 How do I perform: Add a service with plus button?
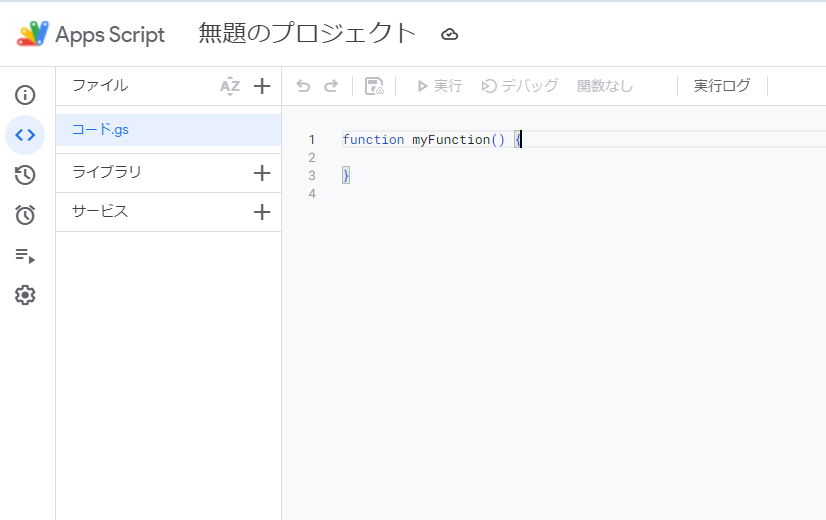tap(262, 212)
